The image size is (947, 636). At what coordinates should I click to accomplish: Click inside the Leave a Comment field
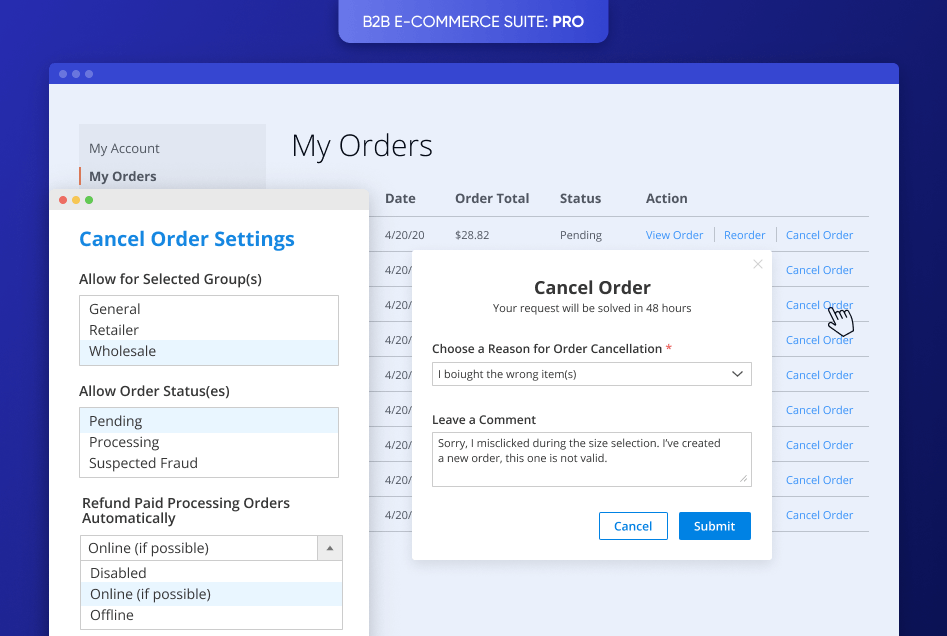coord(591,458)
